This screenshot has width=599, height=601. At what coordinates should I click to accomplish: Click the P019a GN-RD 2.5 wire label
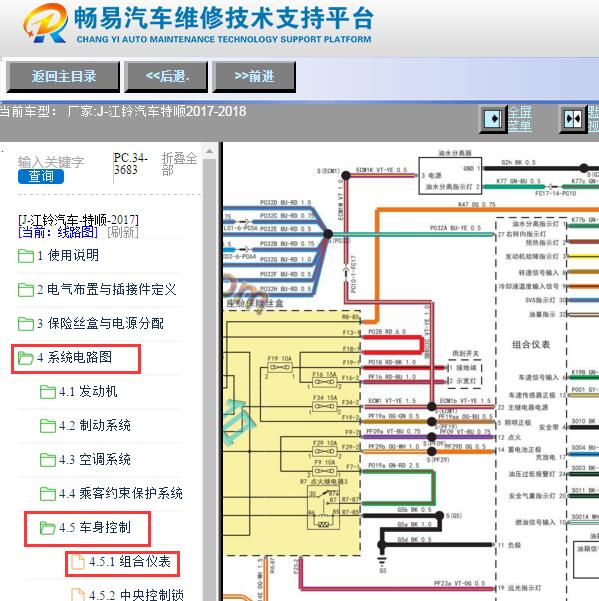coord(394,465)
